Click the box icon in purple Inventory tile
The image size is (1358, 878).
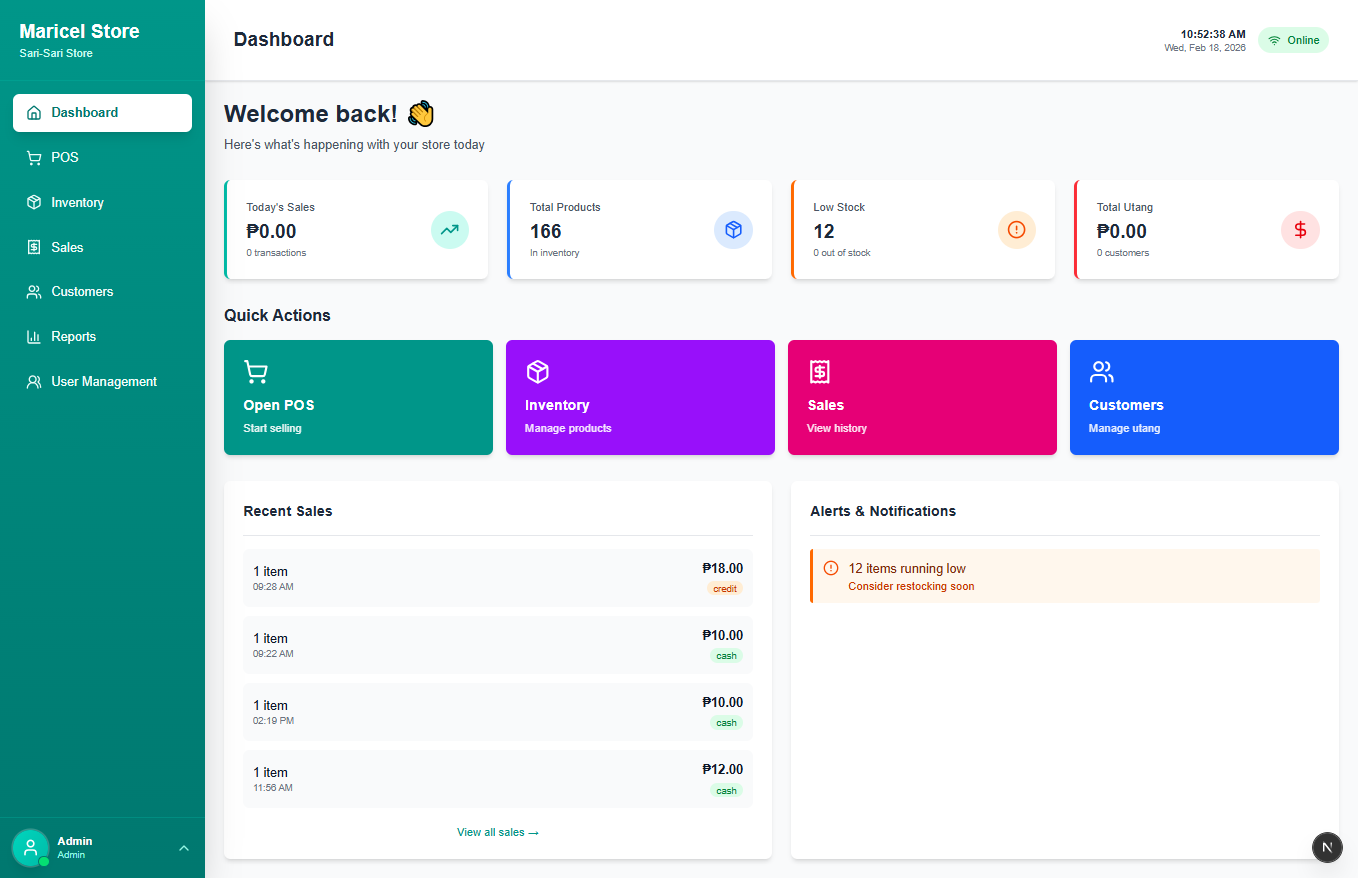coord(537,372)
